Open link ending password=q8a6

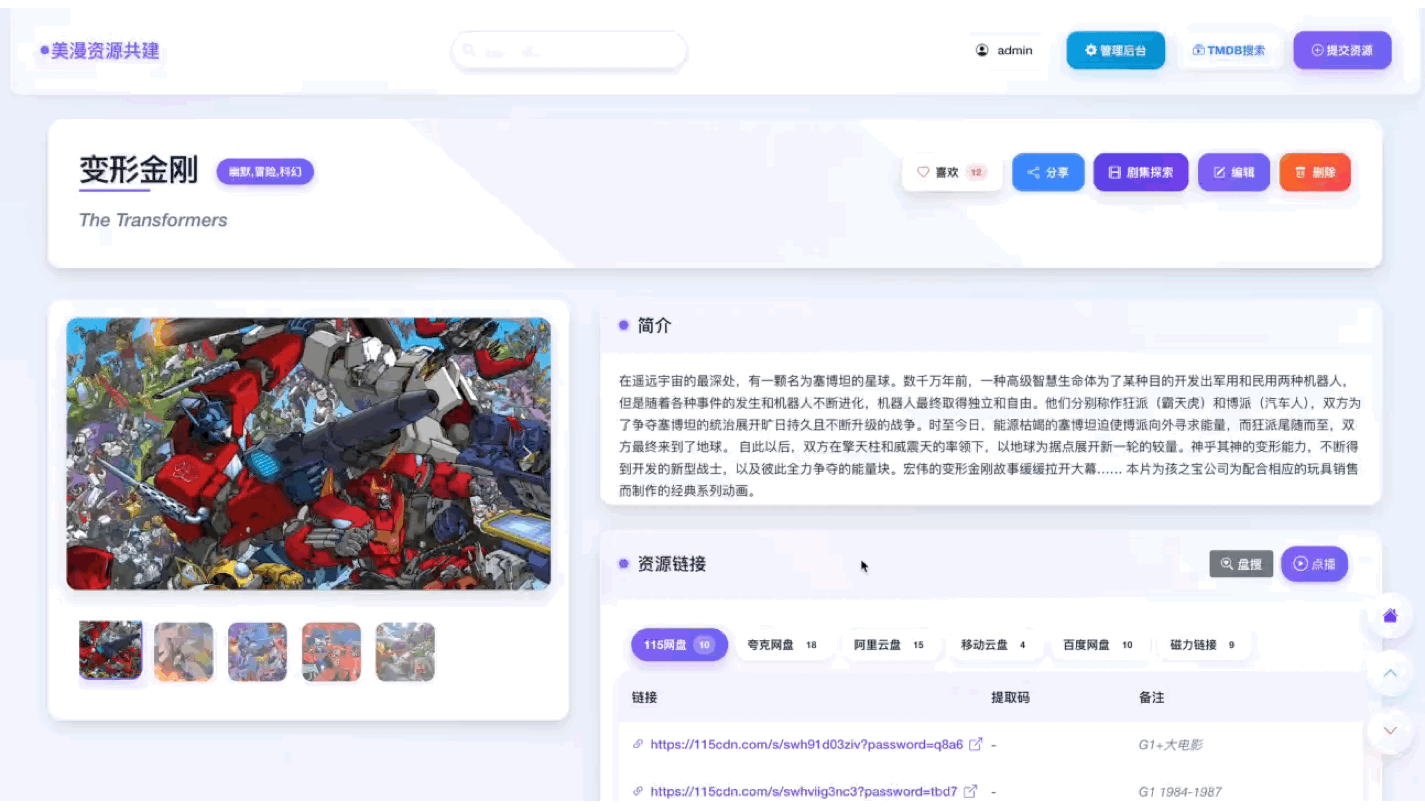(x=807, y=745)
